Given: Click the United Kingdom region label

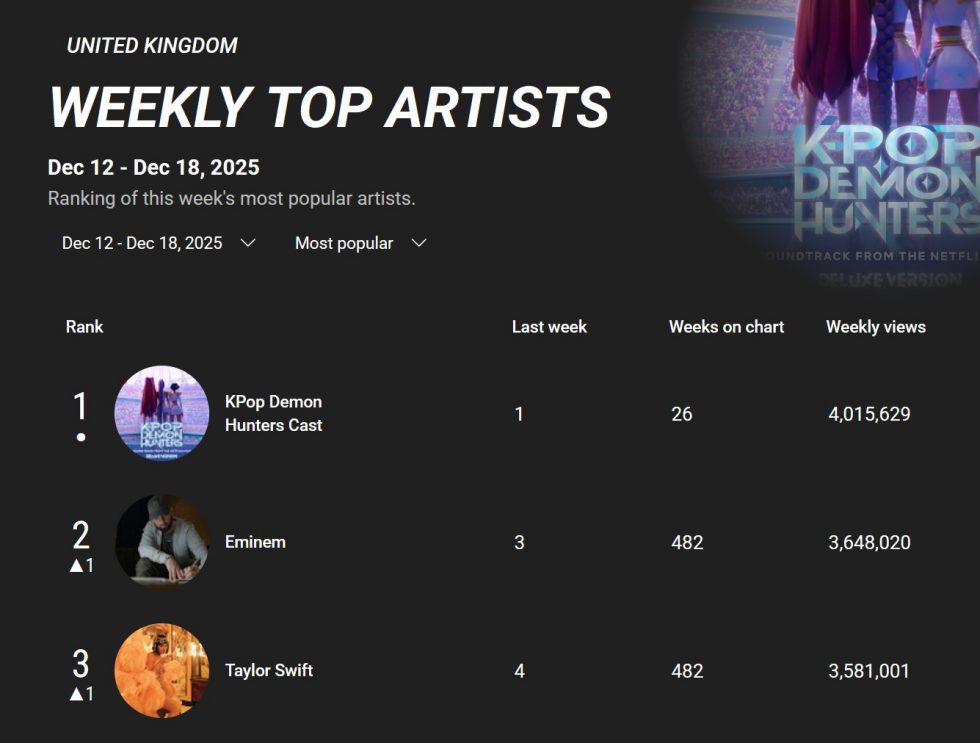Looking at the screenshot, I should pos(152,45).
